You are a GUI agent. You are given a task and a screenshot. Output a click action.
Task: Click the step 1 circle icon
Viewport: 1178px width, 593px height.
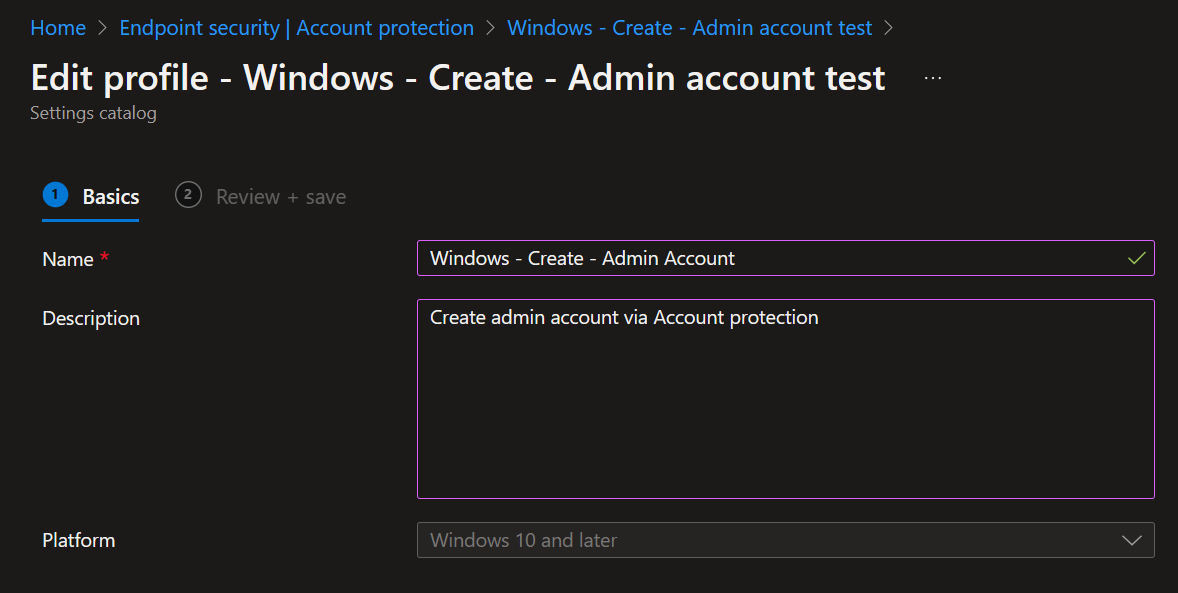[x=55, y=195]
